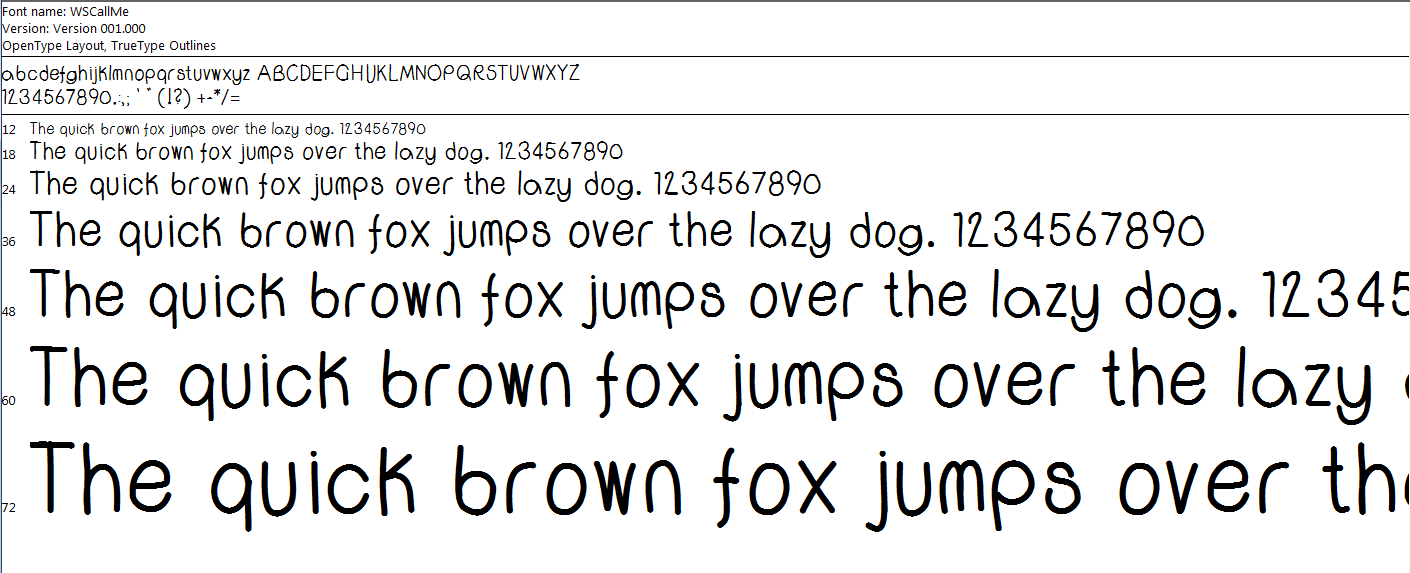
Task: Click the size label 12
Action: pyautogui.click(x=9, y=130)
